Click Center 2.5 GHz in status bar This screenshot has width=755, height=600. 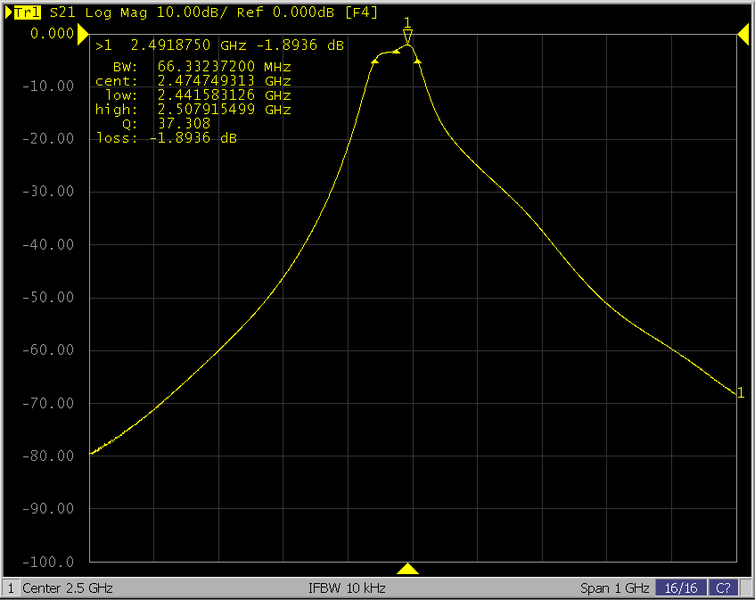point(68,587)
